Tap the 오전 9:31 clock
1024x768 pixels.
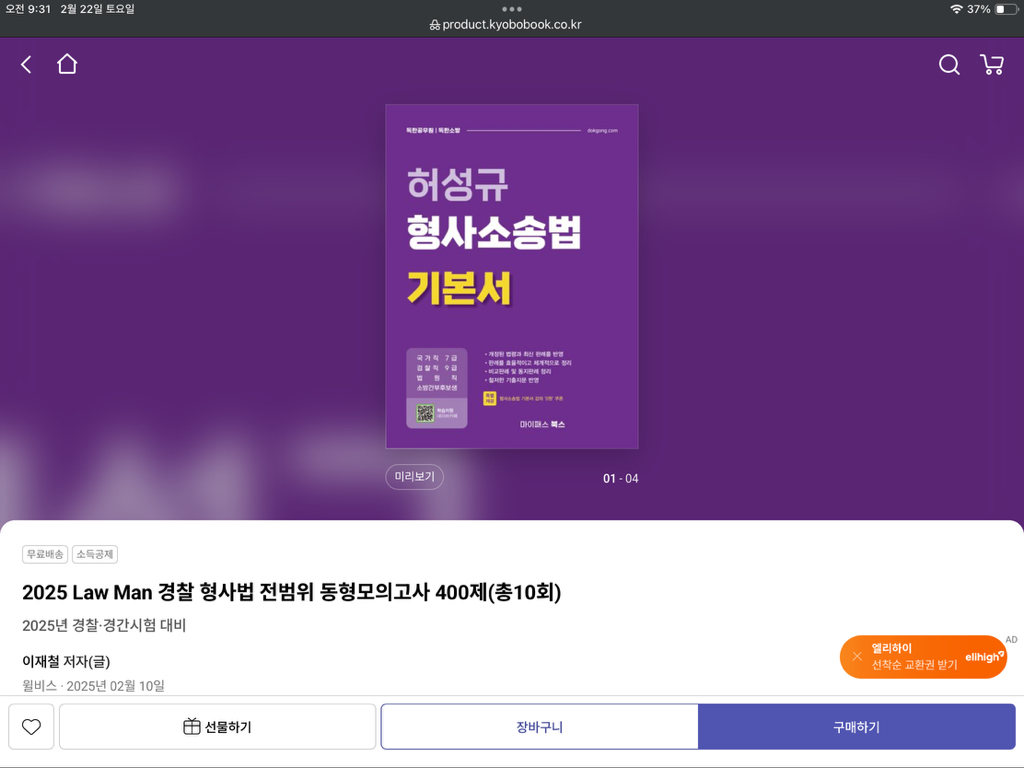(27, 9)
